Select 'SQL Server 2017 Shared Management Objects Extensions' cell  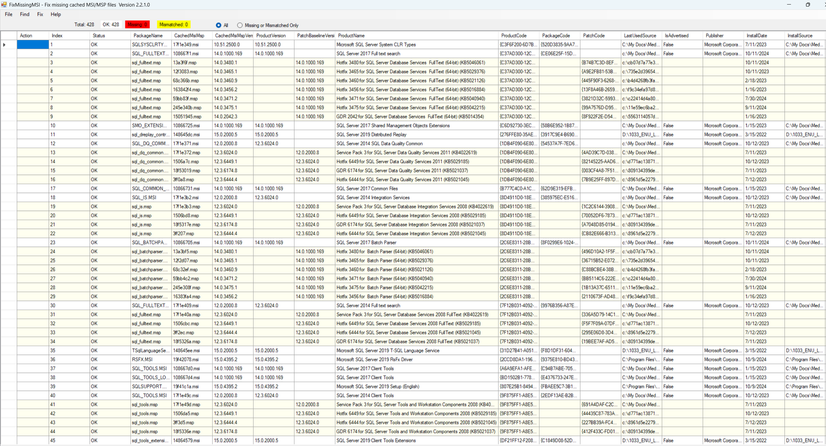pyautogui.click(x=417, y=126)
